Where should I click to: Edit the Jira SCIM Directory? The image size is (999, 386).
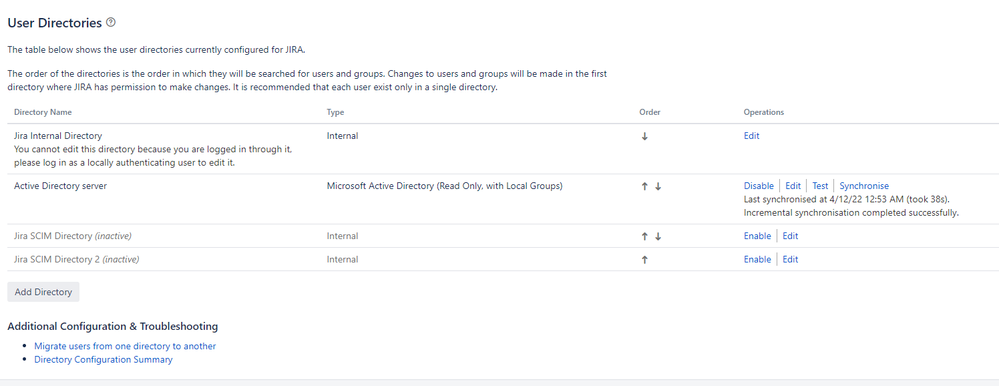(x=790, y=236)
